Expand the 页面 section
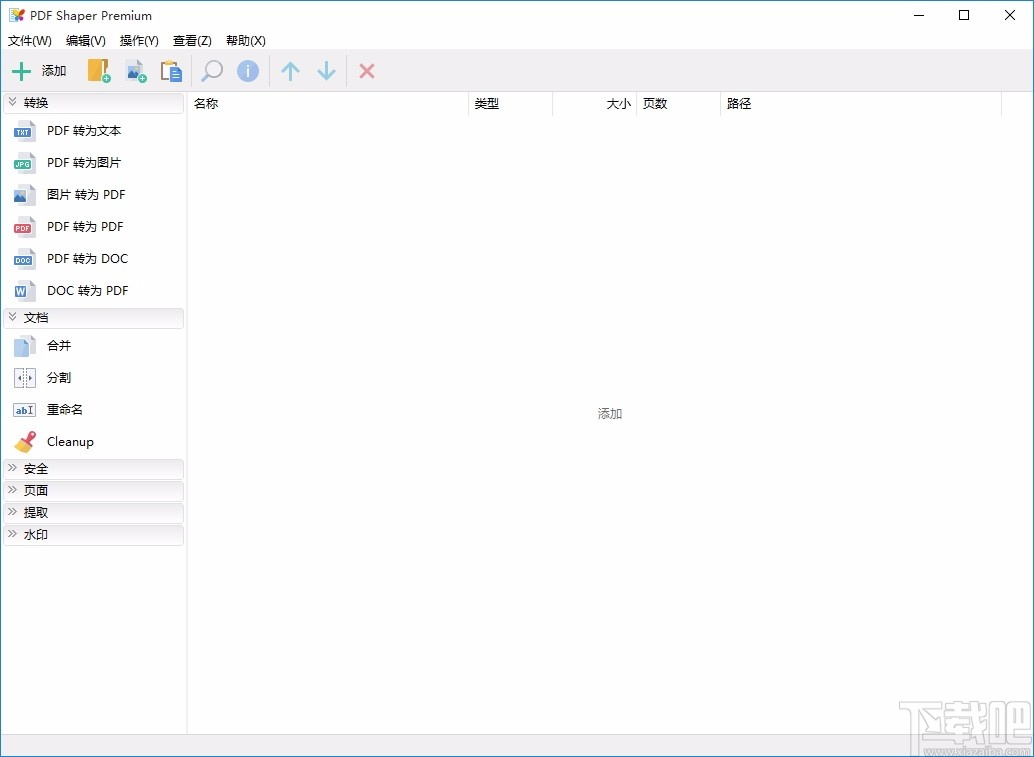Viewport: 1034px width, 757px height. [93, 490]
